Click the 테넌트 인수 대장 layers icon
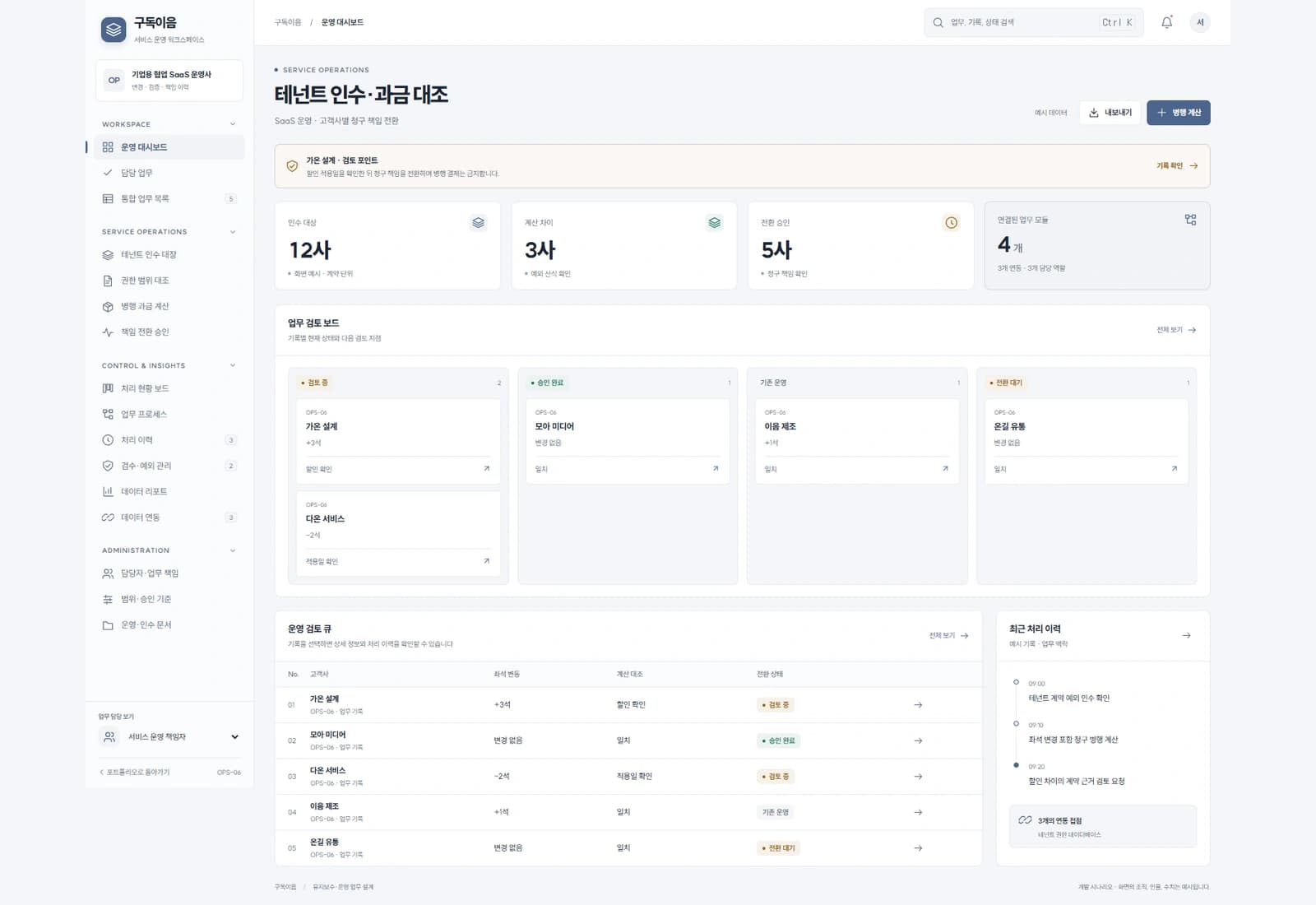The image size is (1316, 905). [x=108, y=255]
